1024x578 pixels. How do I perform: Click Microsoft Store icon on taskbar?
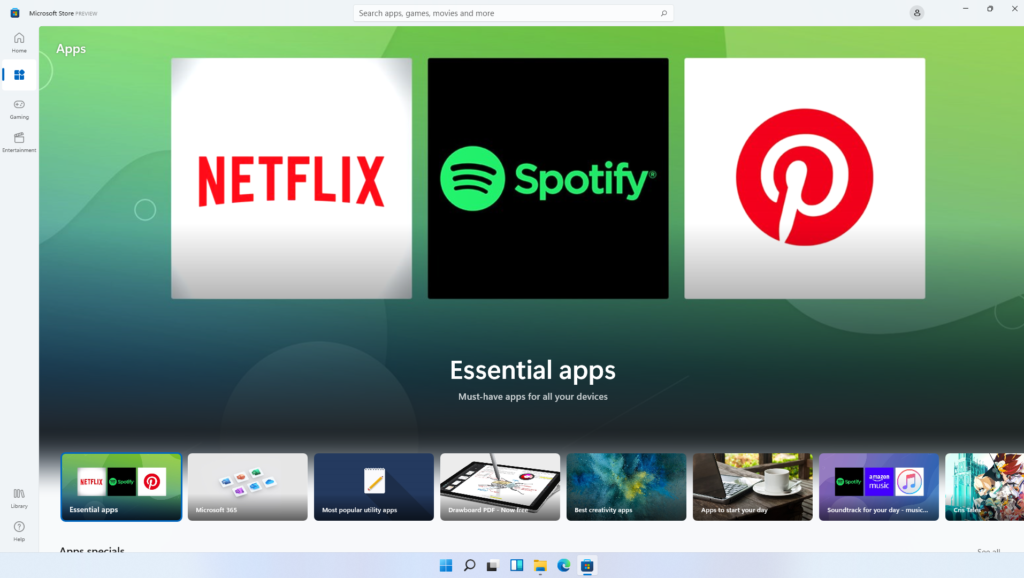[587, 566]
